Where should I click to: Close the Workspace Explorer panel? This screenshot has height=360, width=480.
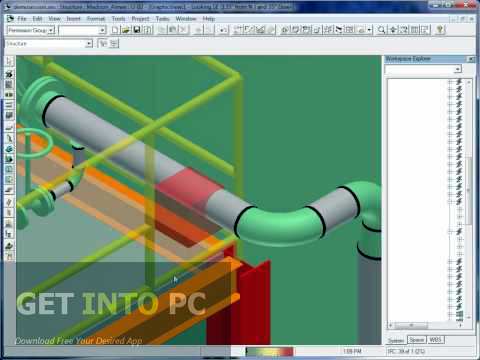(471, 59)
